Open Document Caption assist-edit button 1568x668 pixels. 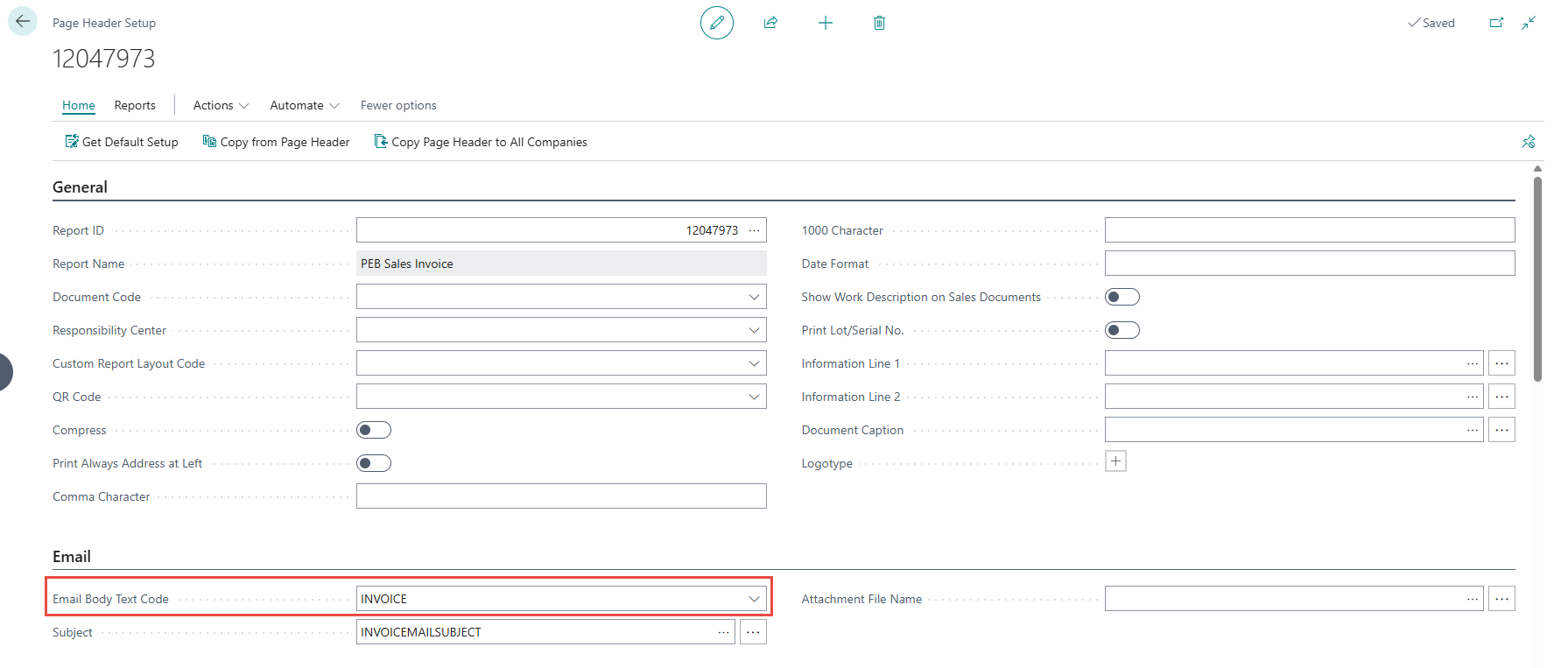(1501, 430)
